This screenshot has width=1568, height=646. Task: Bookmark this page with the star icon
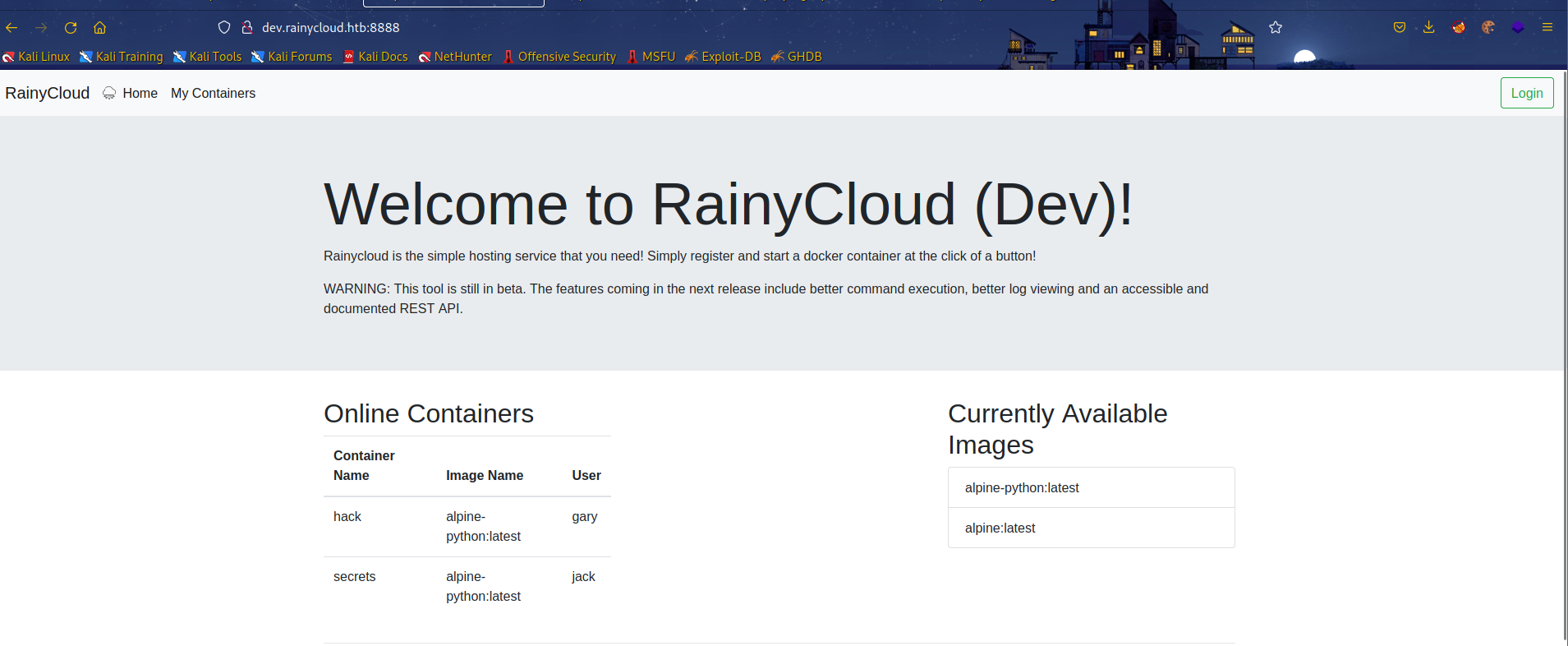[1276, 27]
